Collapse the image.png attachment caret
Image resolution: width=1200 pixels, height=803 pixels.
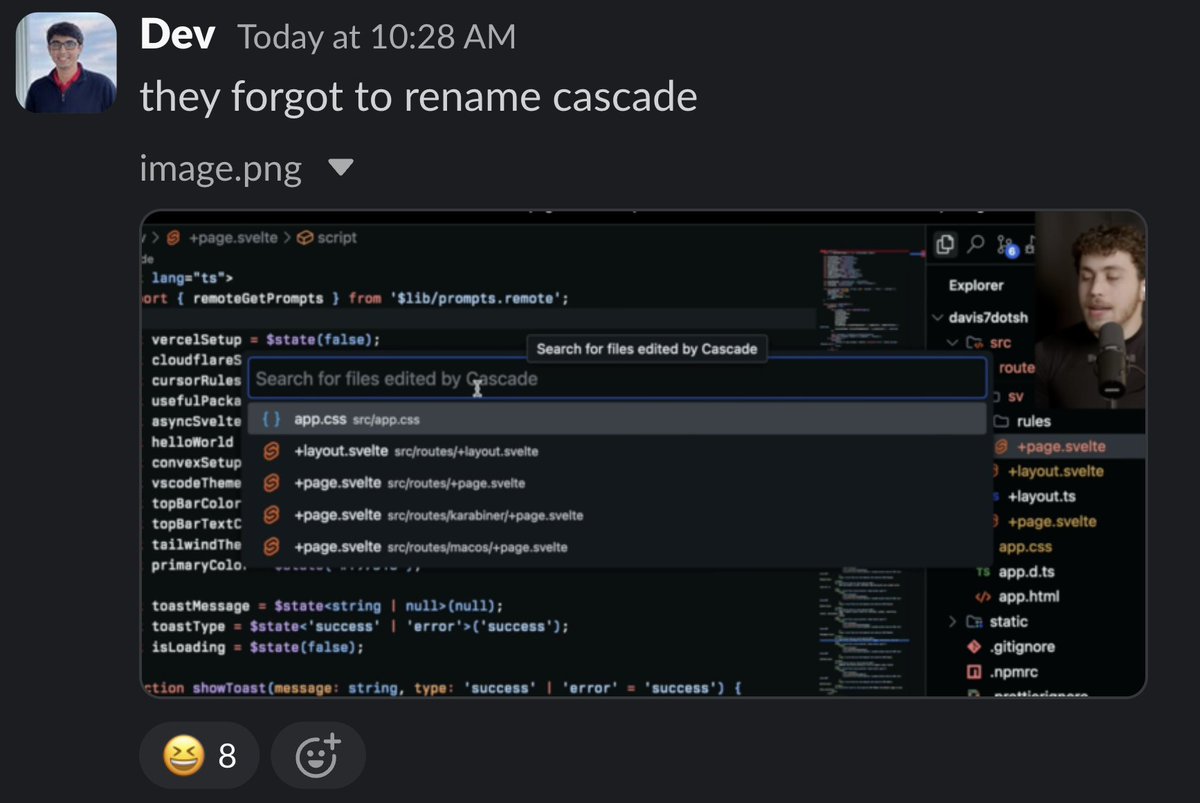pos(341,168)
